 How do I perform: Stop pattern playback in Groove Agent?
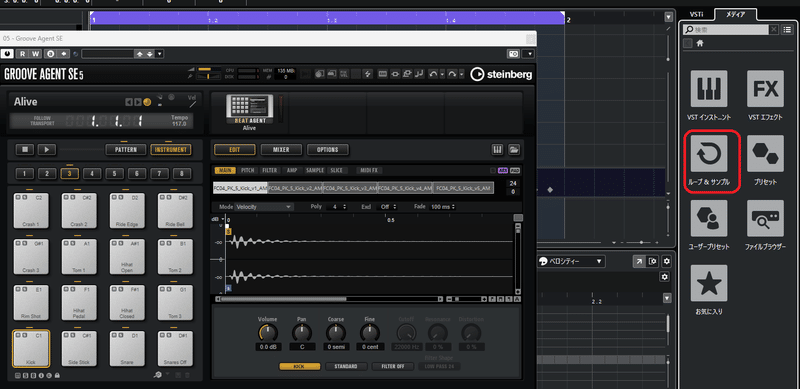click(24, 150)
